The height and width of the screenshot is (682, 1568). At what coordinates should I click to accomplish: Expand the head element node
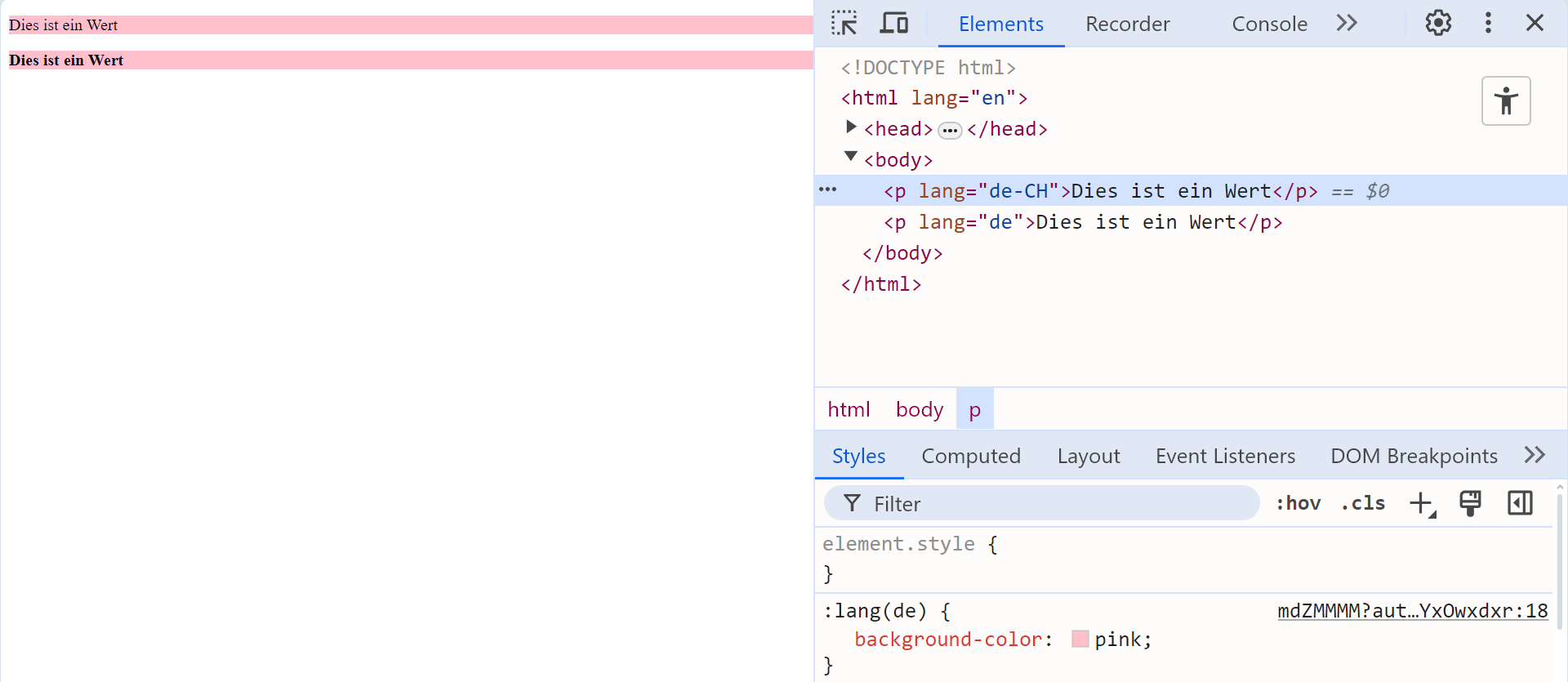851,127
